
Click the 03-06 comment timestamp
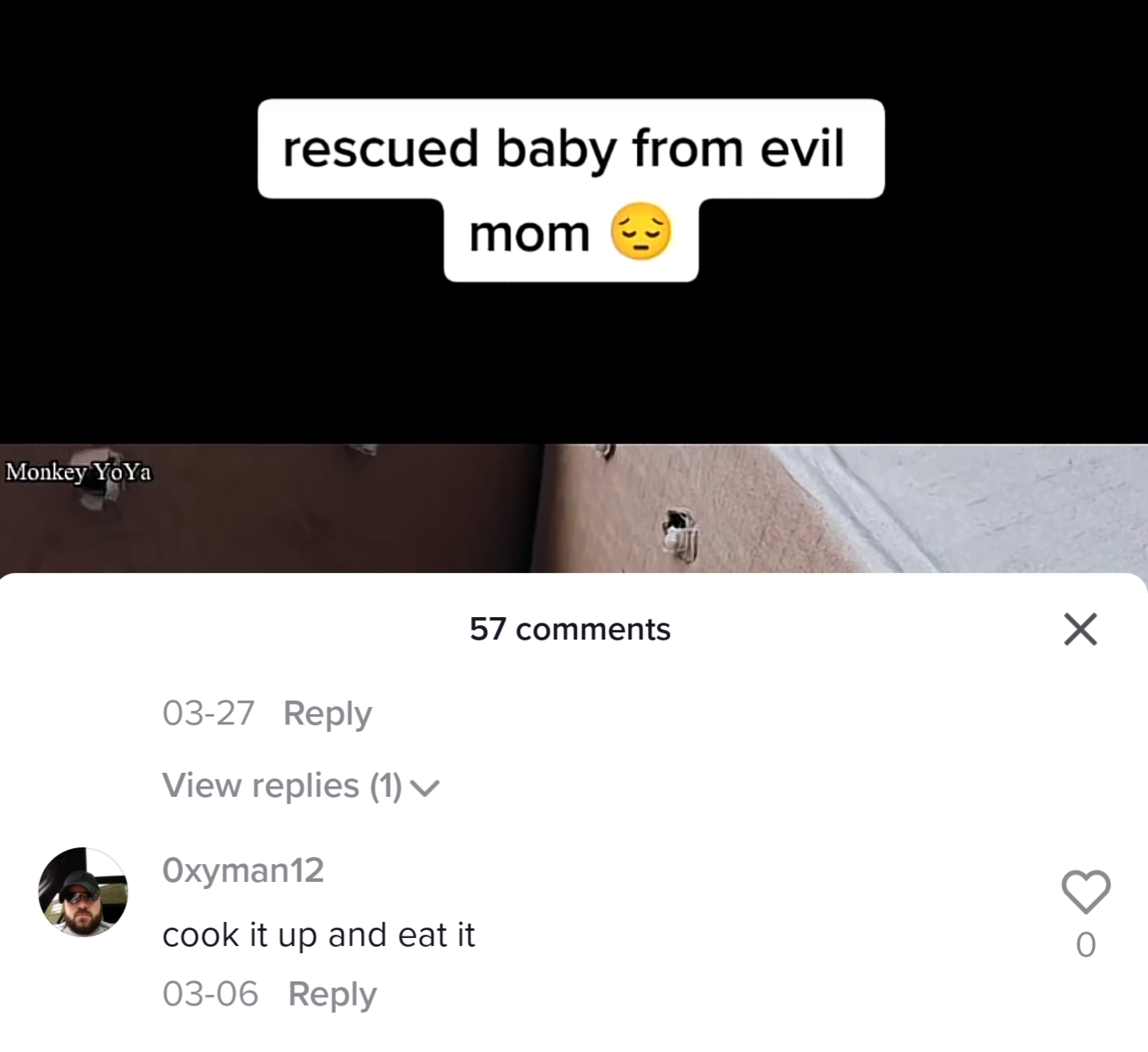(210, 994)
